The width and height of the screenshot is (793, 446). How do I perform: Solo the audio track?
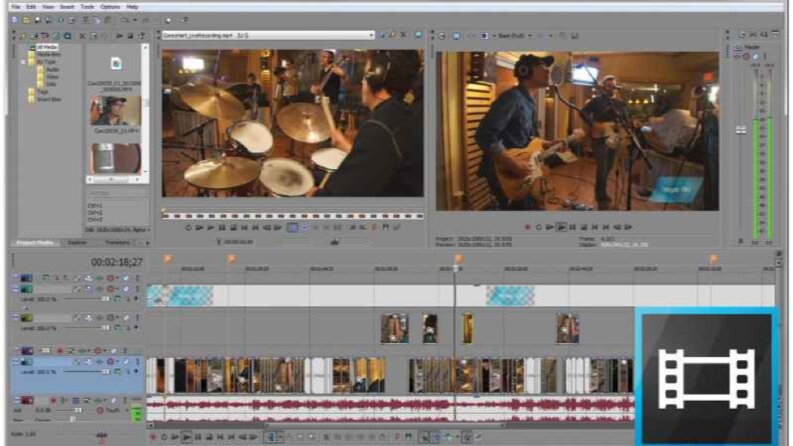tap(125, 400)
